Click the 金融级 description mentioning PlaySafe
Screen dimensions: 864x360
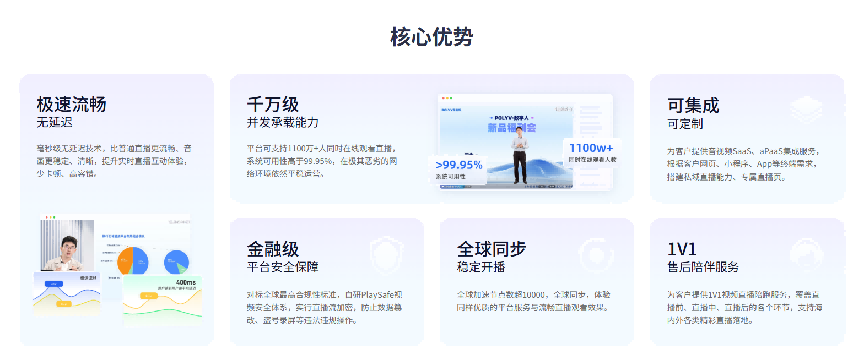click(x=325, y=307)
